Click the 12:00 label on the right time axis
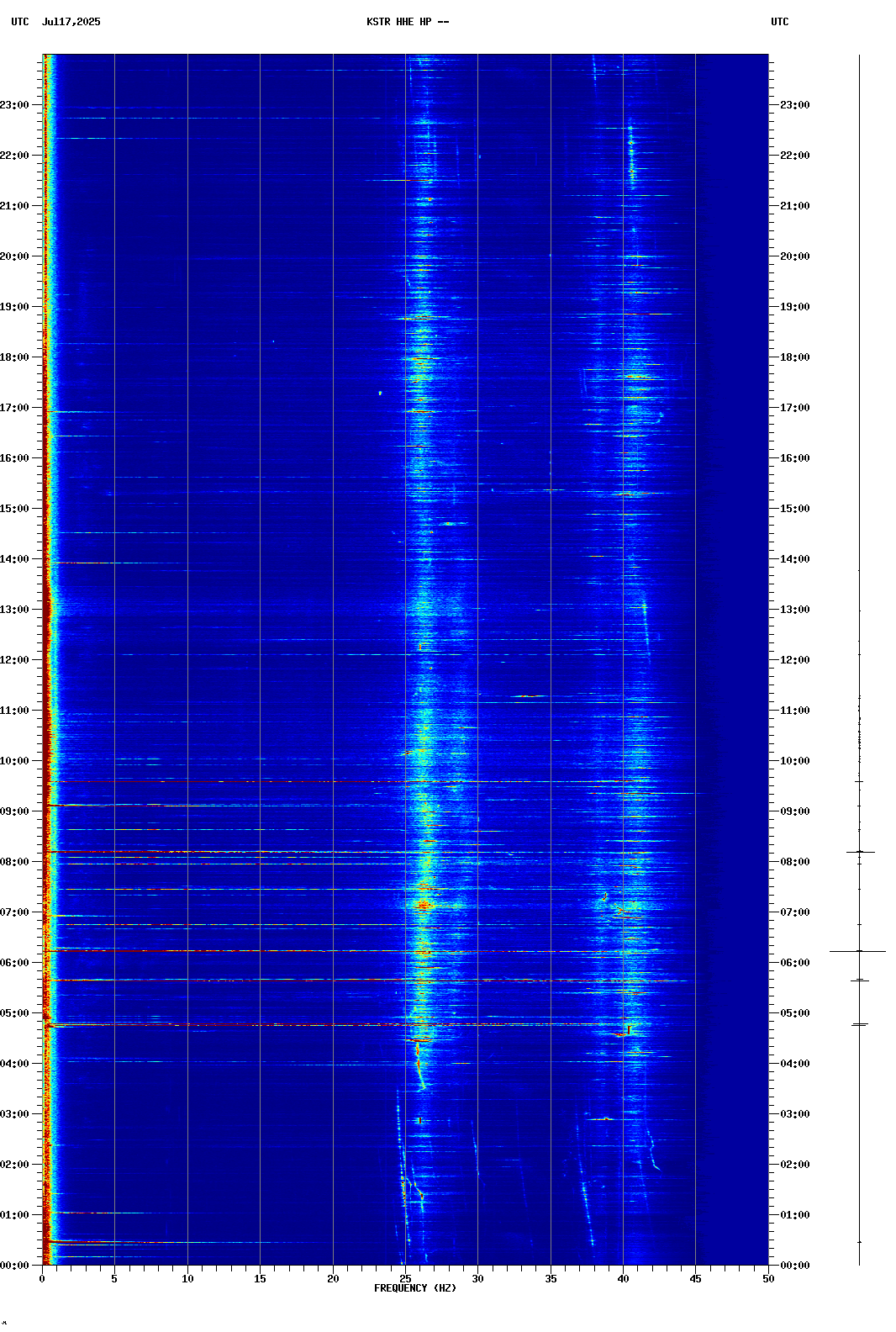This screenshot has width=896, height=1332. pos(795,660)
